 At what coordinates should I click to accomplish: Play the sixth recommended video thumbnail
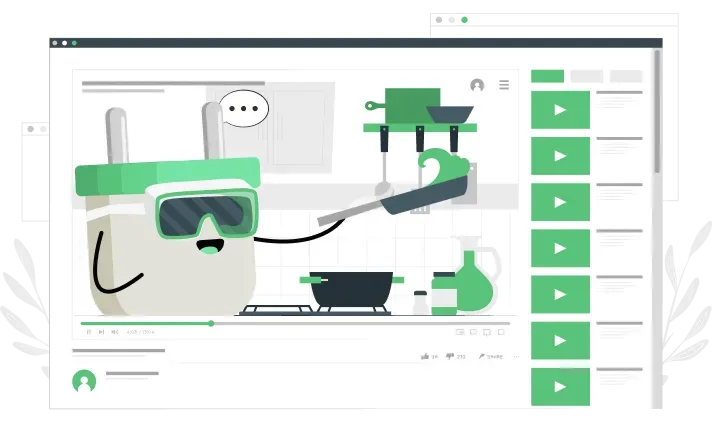pyautogui.click(x=560, y=341)
